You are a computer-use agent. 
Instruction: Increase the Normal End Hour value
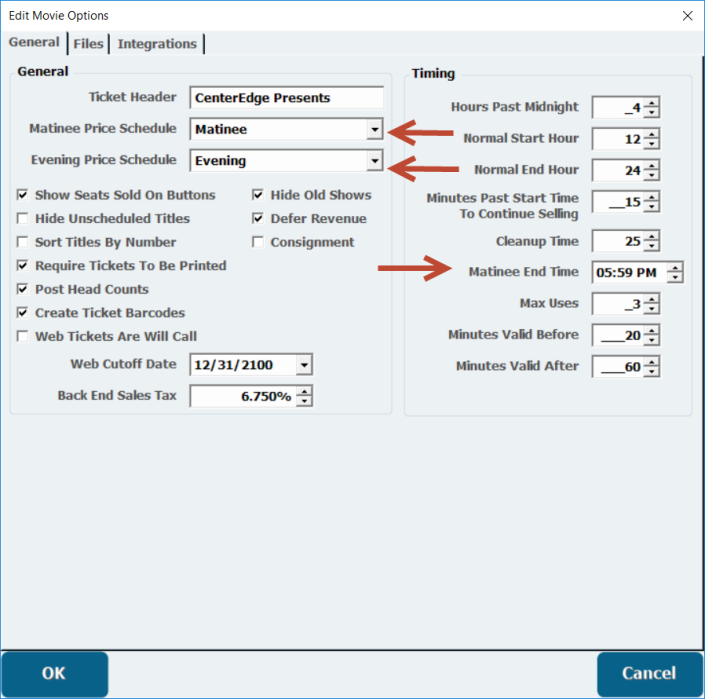click(x=652, y=165)
